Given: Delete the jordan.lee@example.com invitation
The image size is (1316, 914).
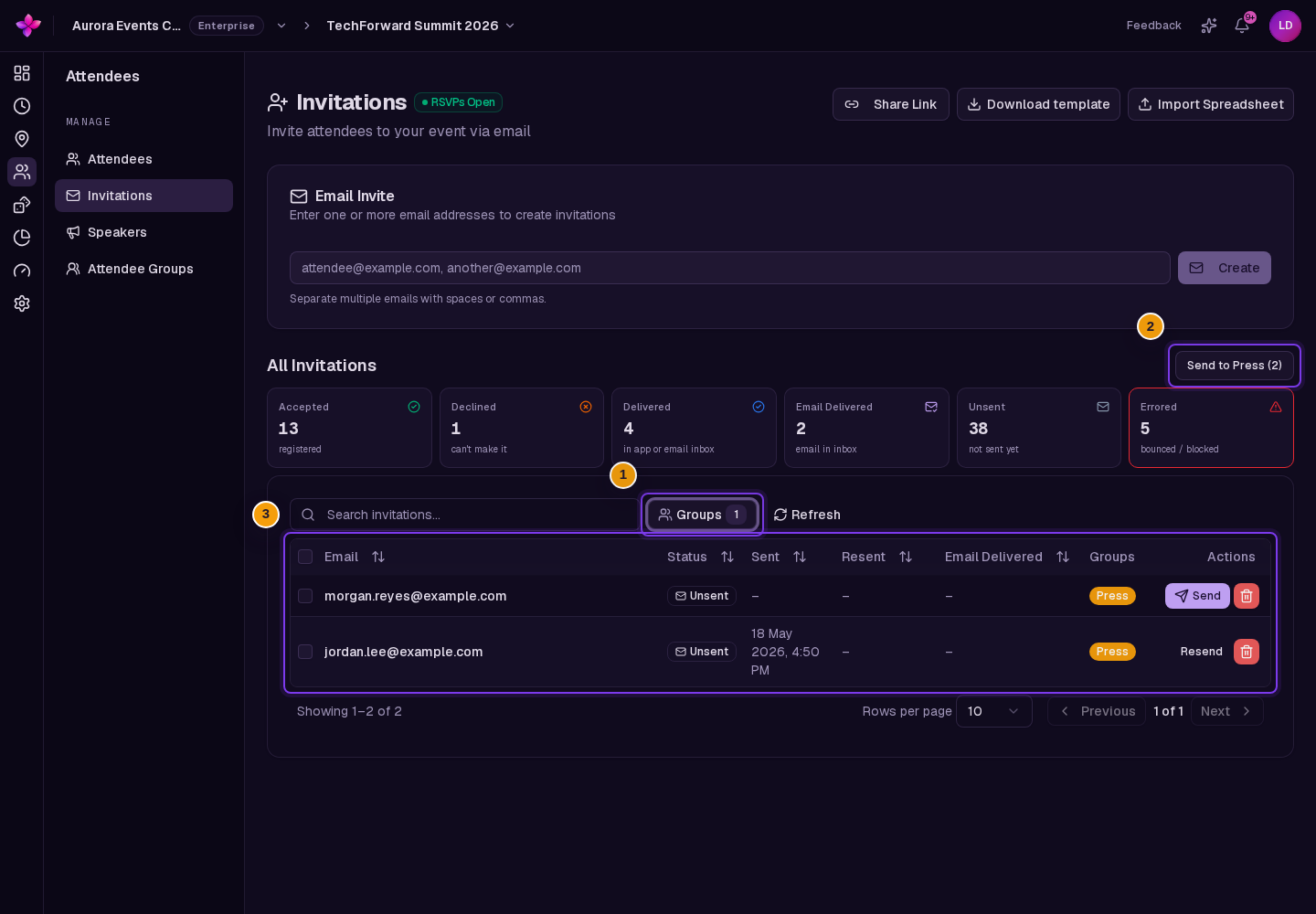Looking at the screenshot, I should [1247, 652].
